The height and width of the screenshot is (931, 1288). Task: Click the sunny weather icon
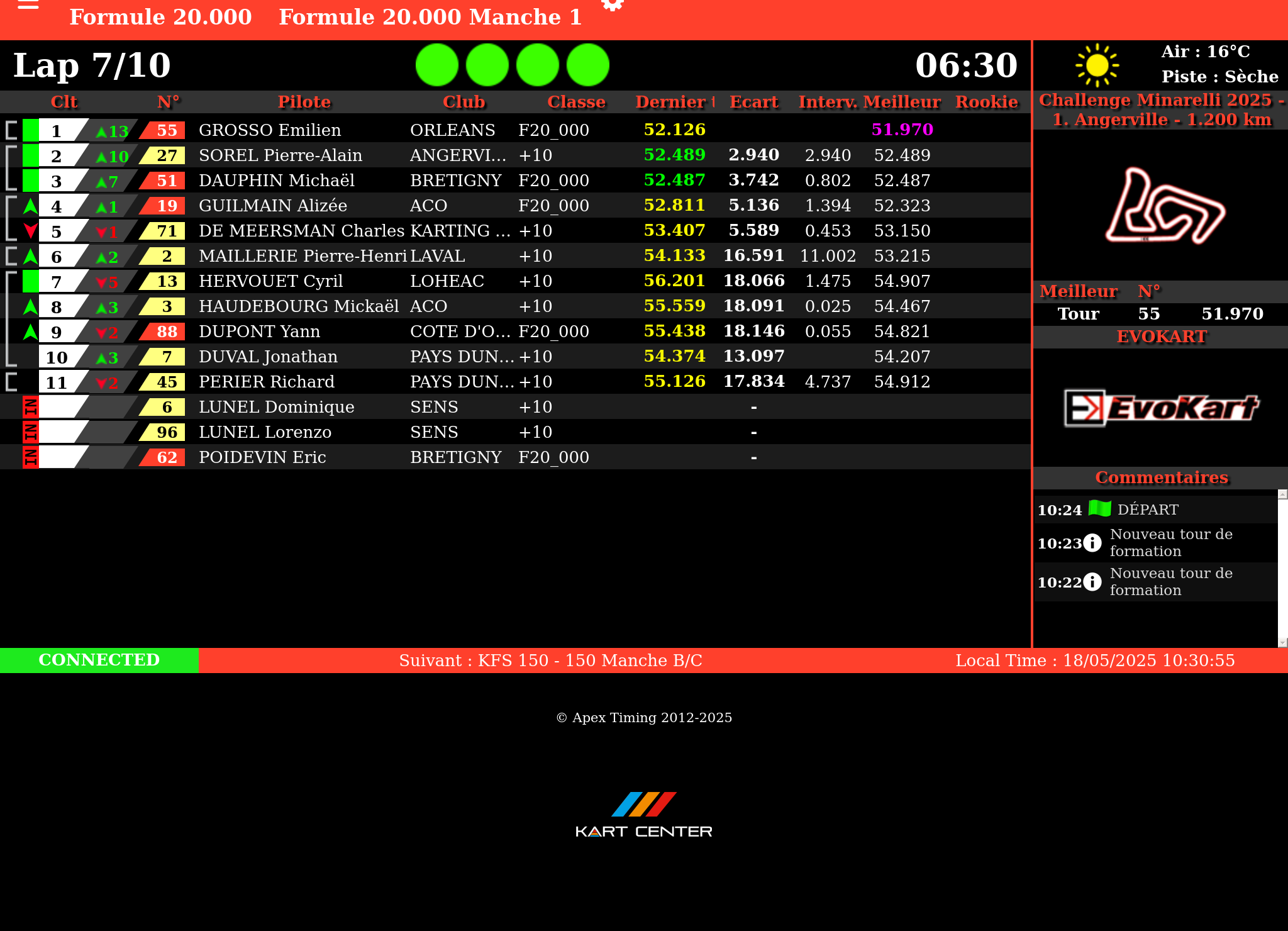(x=1097, y=65)
